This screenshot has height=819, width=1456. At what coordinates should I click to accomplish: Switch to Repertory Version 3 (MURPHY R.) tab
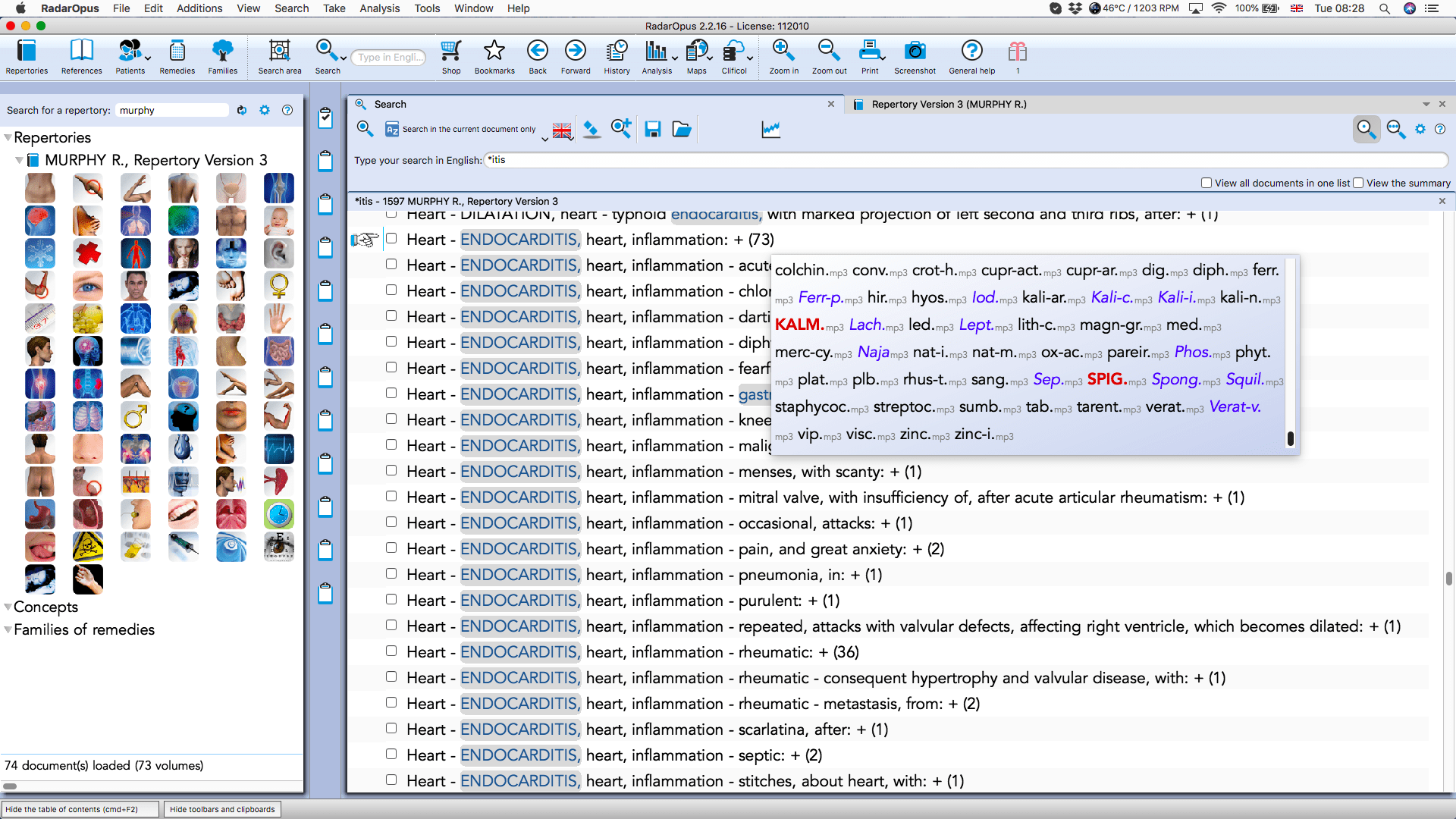[949, 104]
